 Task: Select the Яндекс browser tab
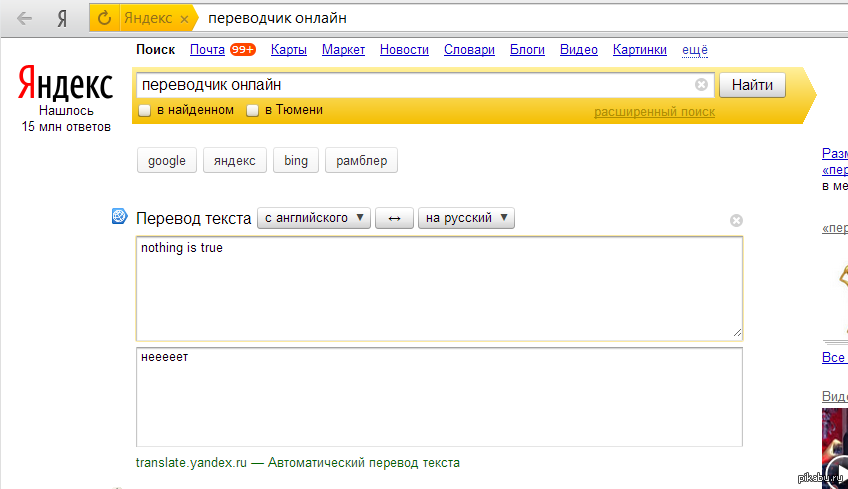tap(148, 18)
